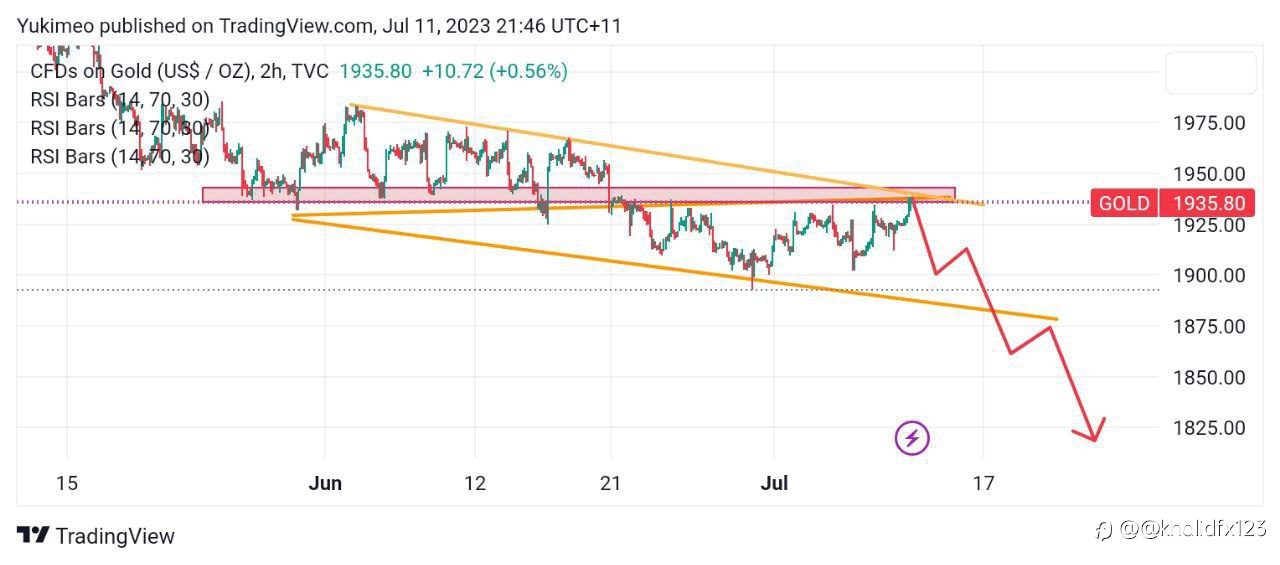Image resolution: width=1280 pixels, height=565 pixels.
Task: Click the purple lightning event icon
Action: point(911,437)
